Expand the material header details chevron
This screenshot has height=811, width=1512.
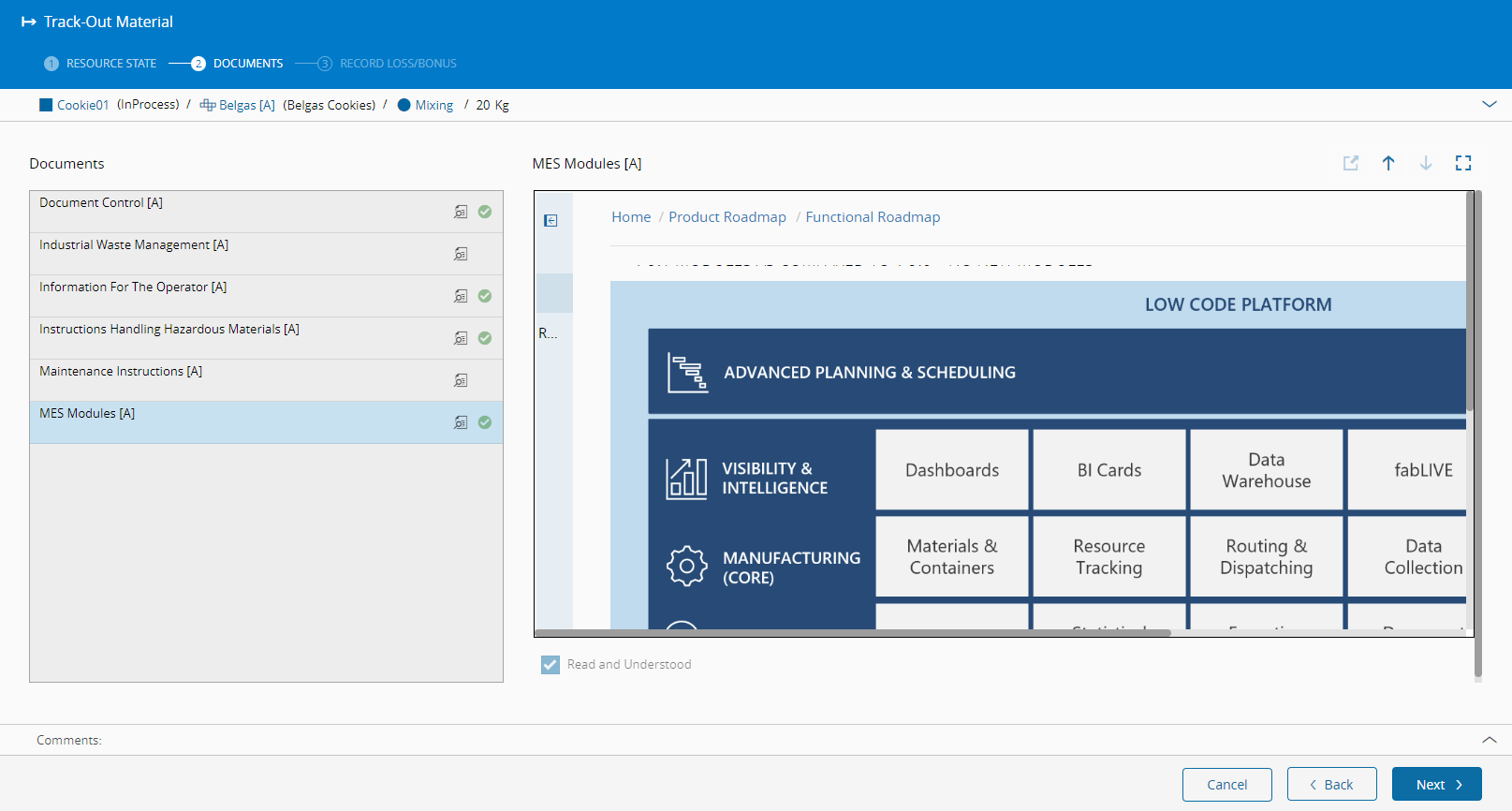[1489, 104]
